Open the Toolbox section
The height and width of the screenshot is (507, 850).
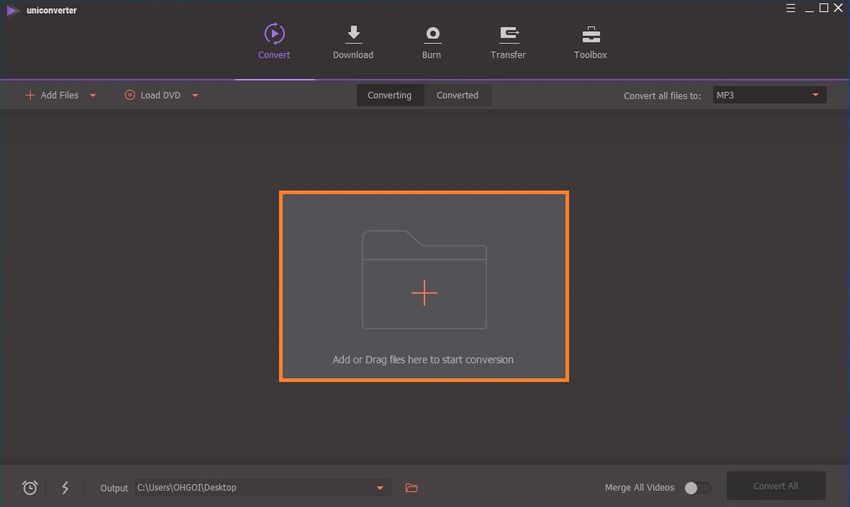(590, 42)
